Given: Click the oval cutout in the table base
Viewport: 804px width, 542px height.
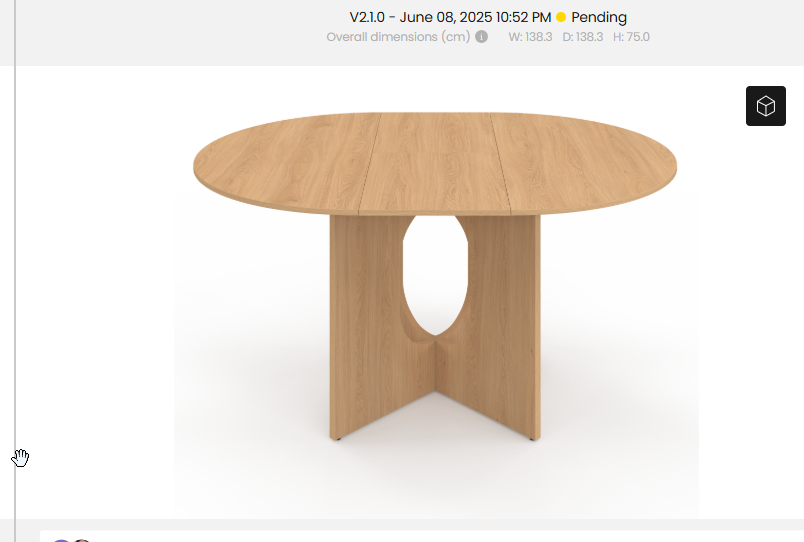Looking at the screenshot, I should click(x=435, y=274).
